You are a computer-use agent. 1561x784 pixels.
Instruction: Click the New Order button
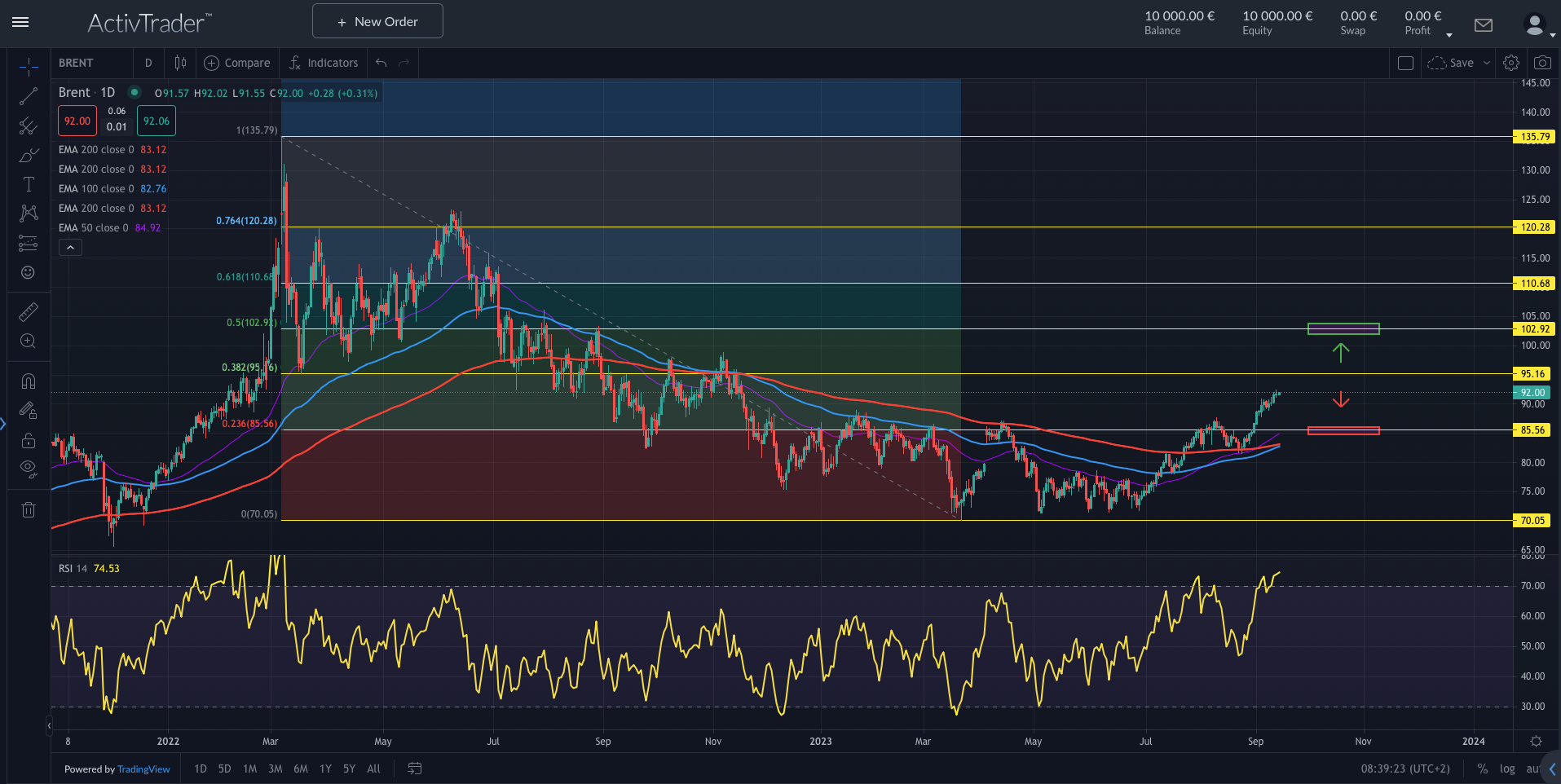click(x=377, y=20)
